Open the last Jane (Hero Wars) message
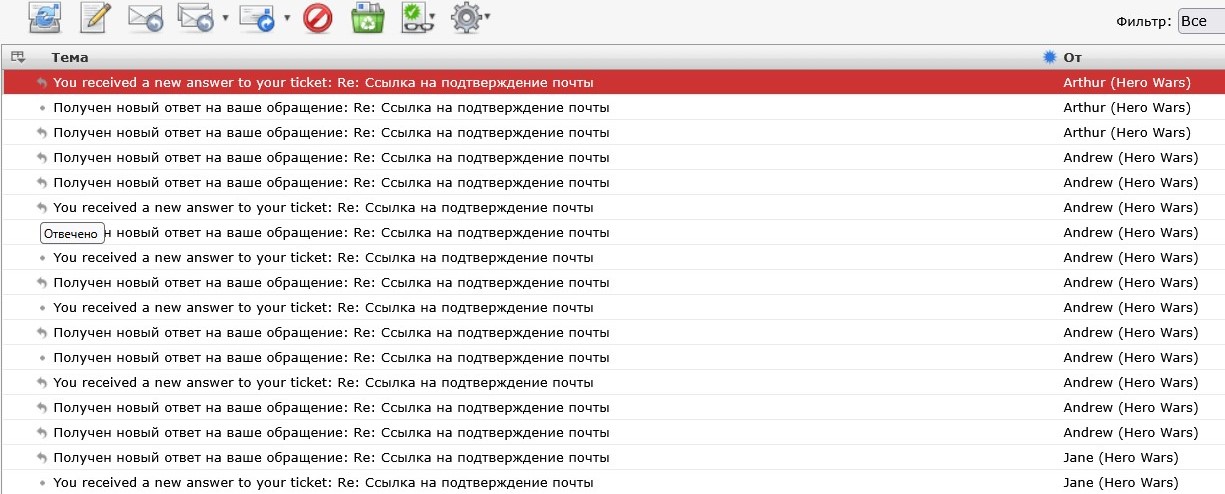Image resolution: width=1225 pixels, height=494 pixels. (330, 482)
